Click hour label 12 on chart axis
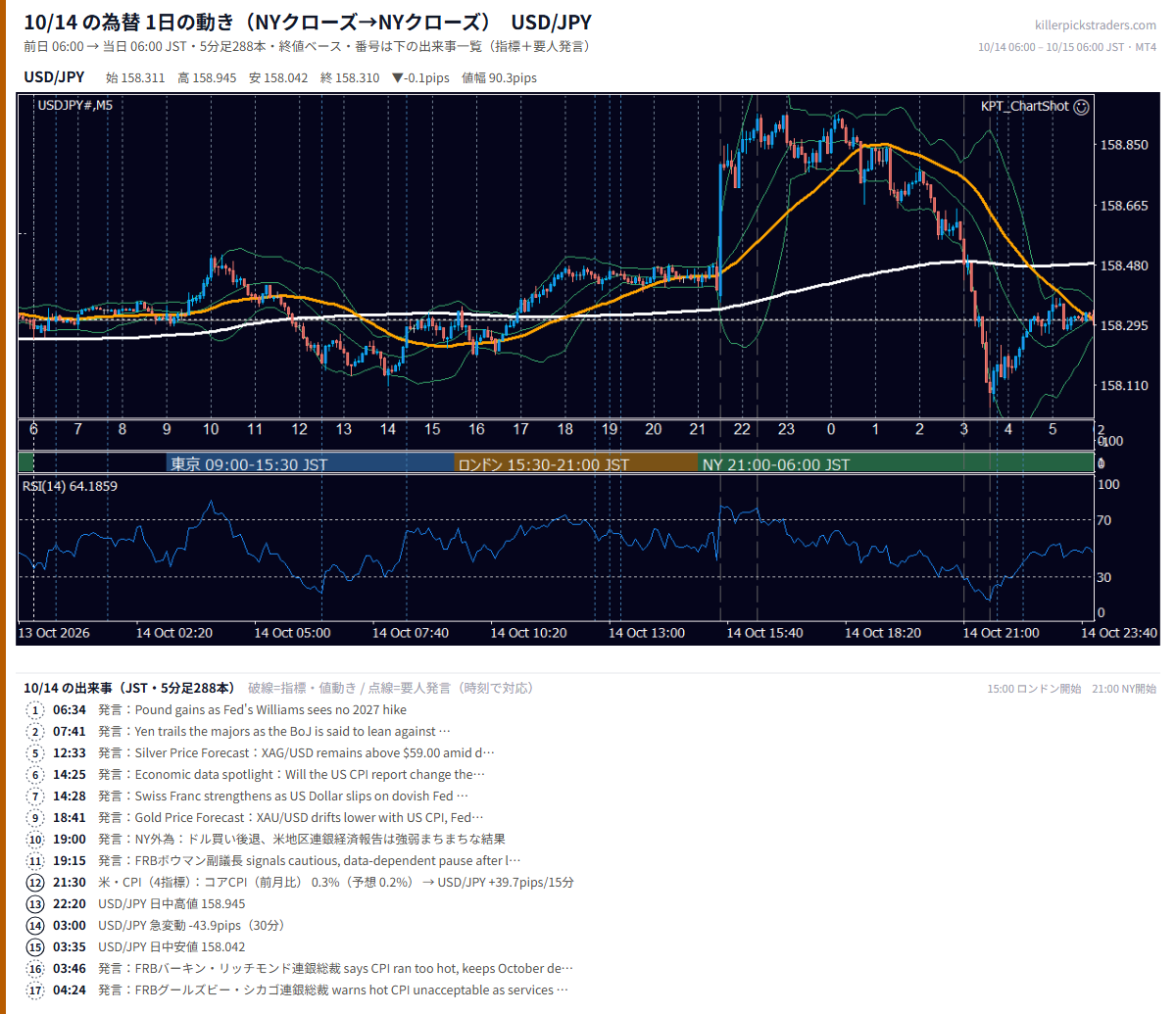 click(x=299, y=429)
